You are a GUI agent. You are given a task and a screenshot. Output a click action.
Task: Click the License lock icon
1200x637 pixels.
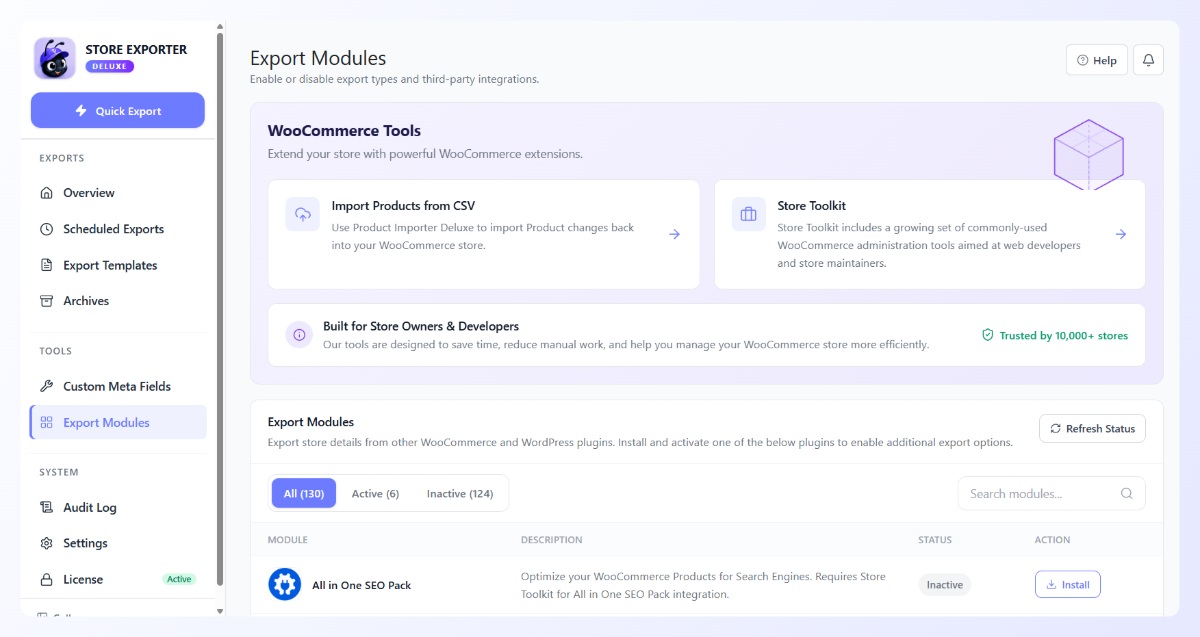[46, 579]
